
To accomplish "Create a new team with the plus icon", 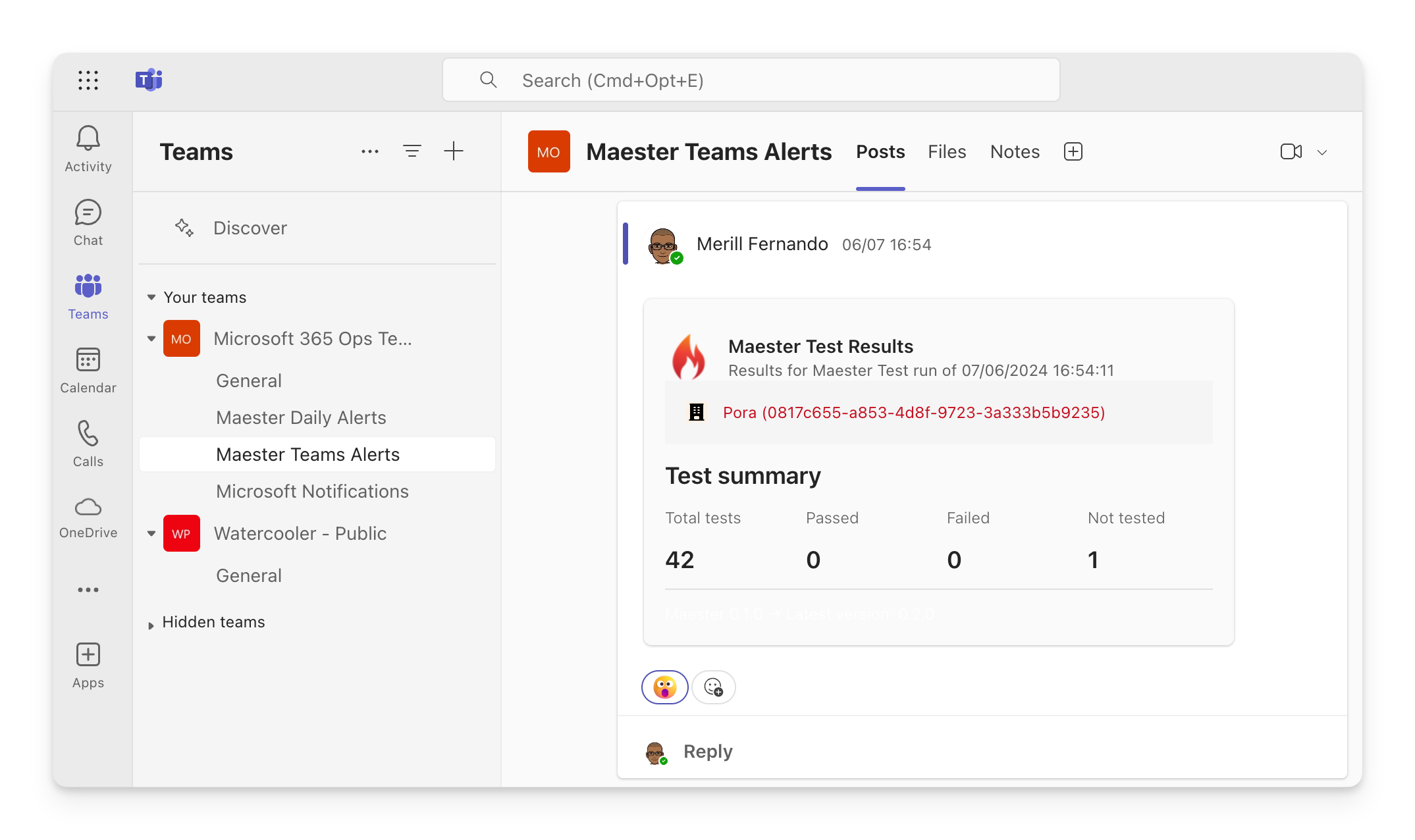I will [454, 151].
